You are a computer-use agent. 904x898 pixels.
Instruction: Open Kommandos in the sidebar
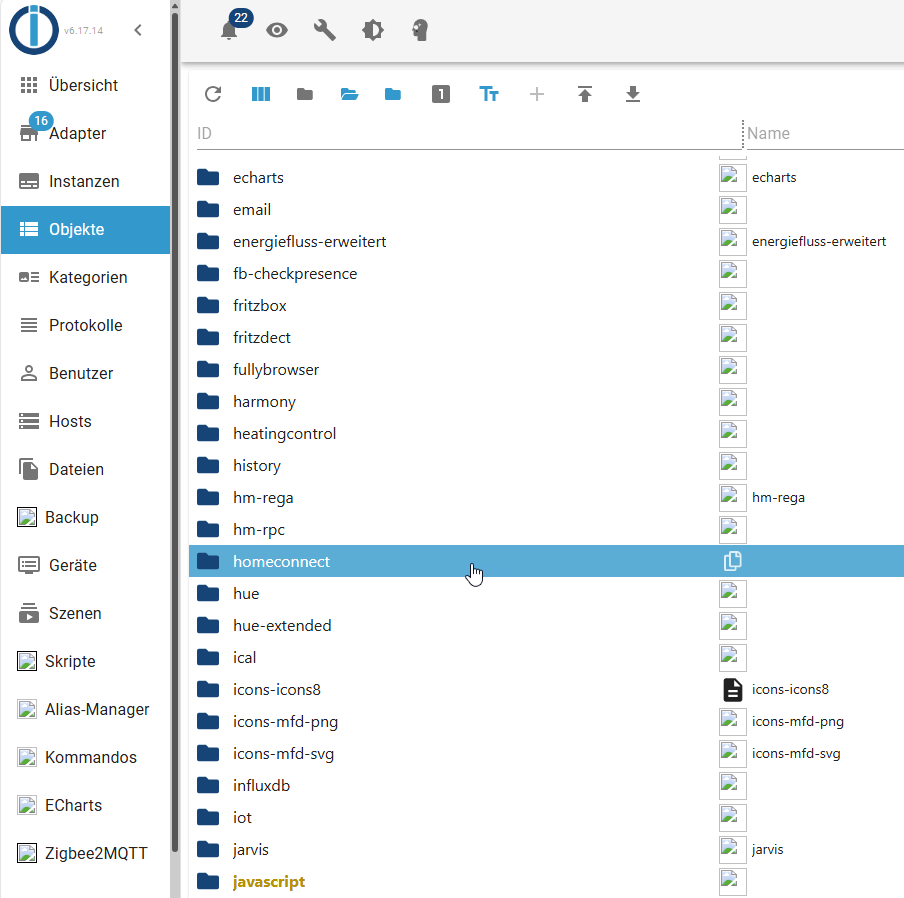pos(85,758)
